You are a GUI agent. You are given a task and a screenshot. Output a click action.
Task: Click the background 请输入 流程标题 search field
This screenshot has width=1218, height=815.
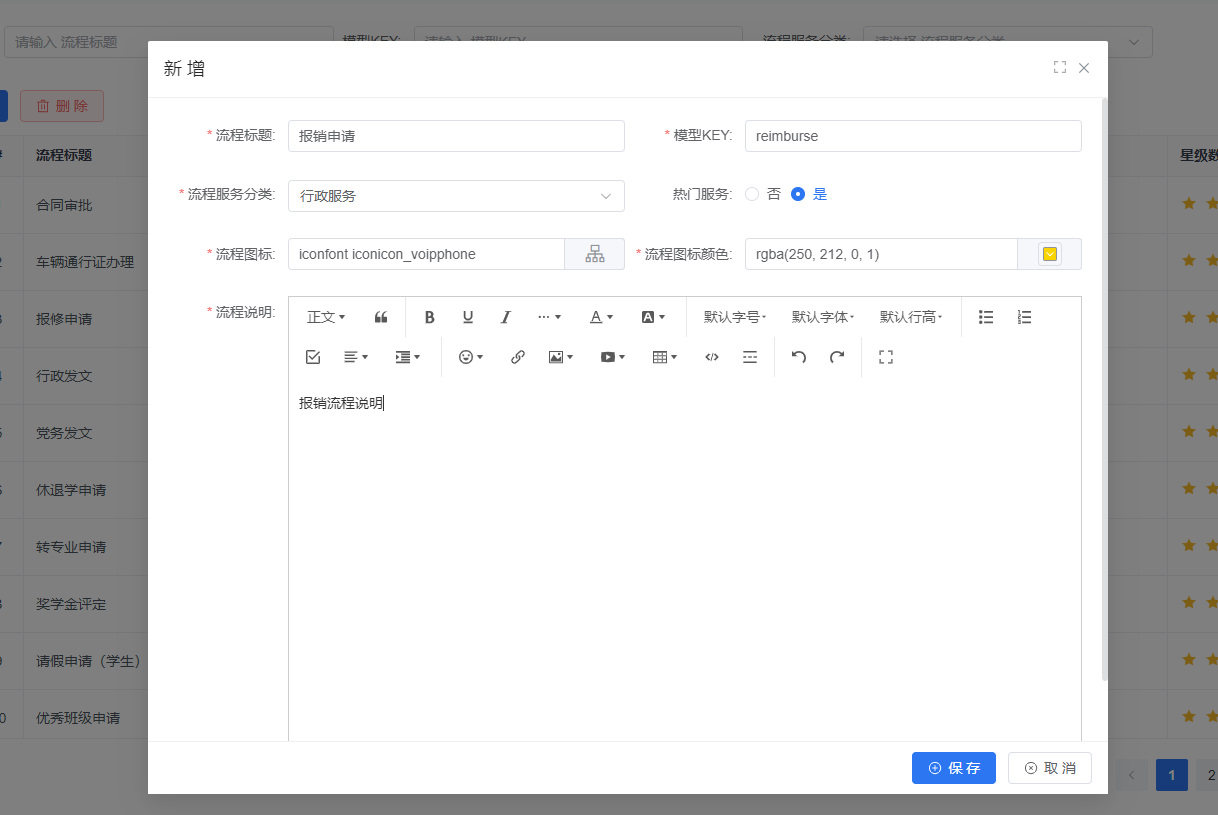click(168, 42)
